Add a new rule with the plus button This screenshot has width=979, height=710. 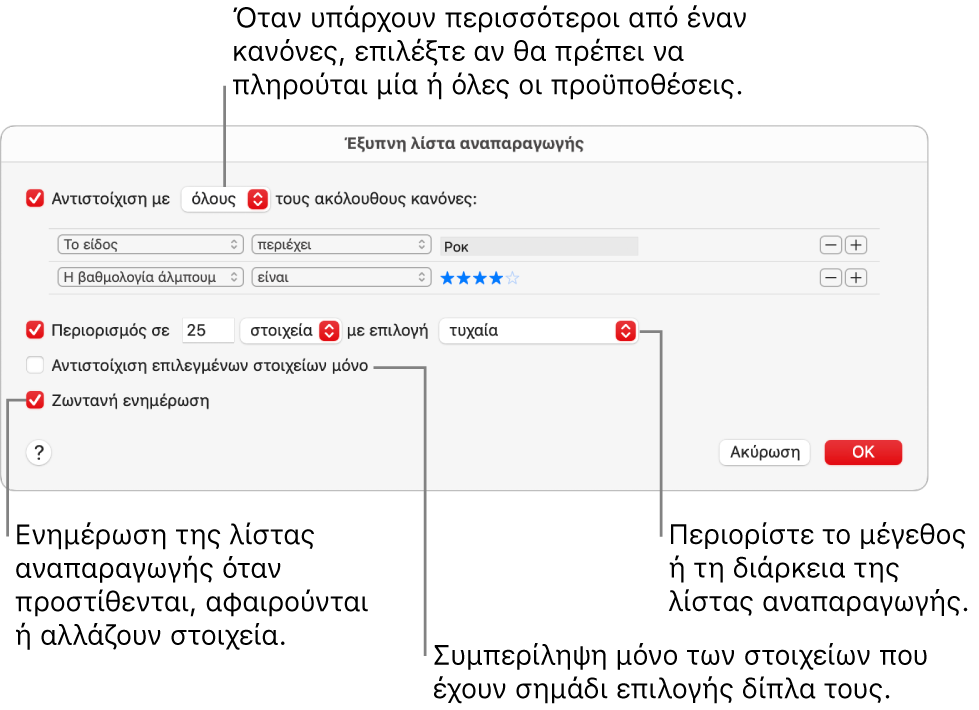click(856, 244)
